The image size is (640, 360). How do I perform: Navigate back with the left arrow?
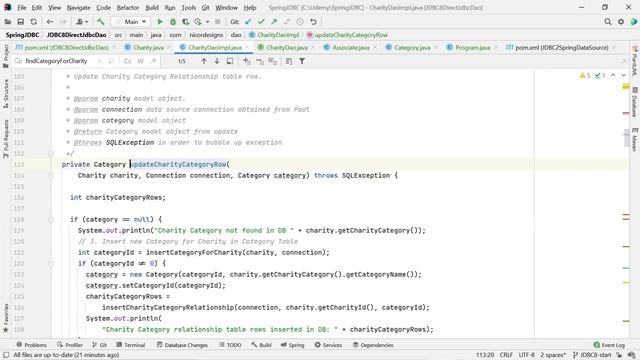(x=50, y=22)
